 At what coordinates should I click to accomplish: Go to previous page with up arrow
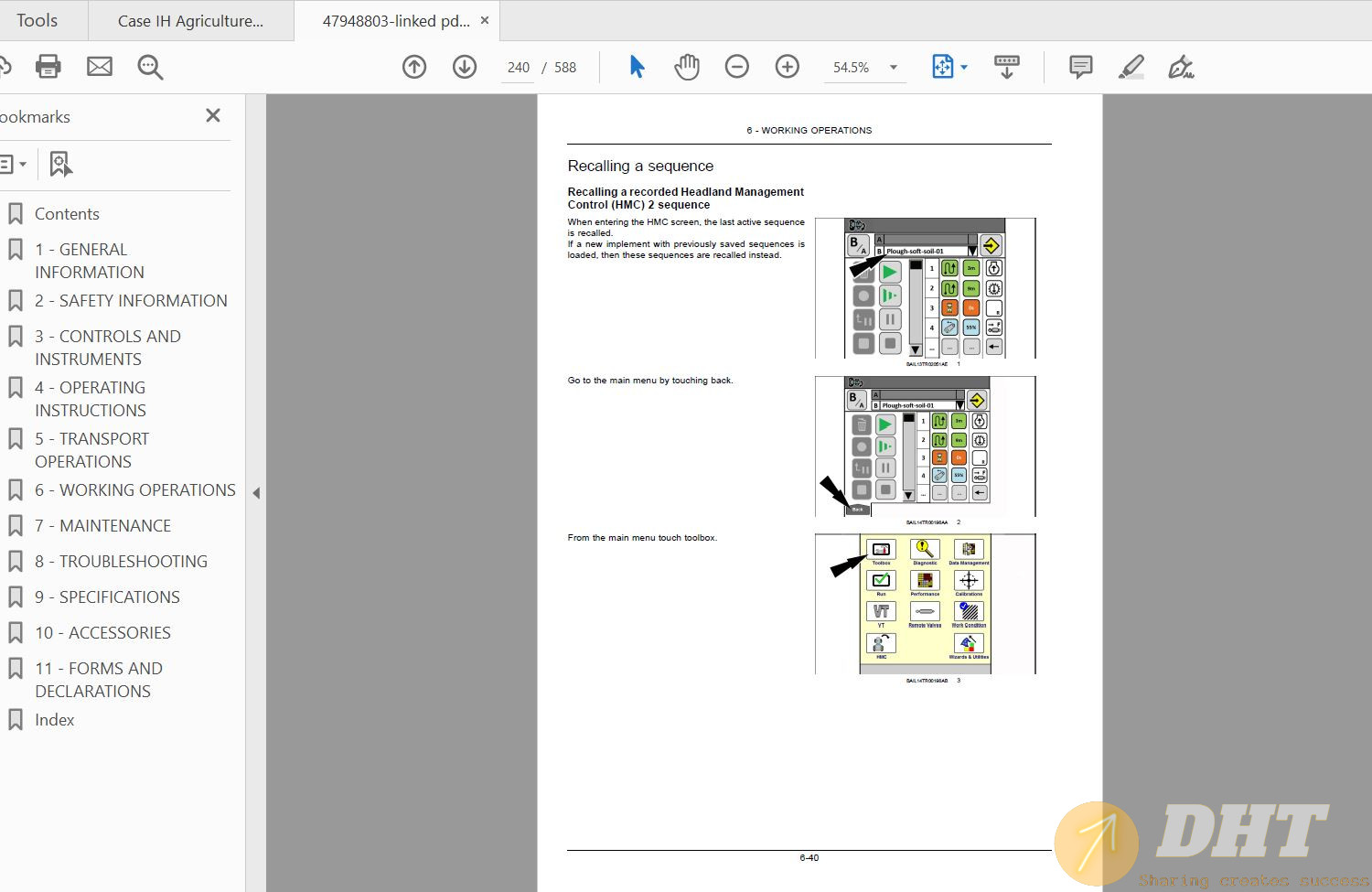coord(414,67)
